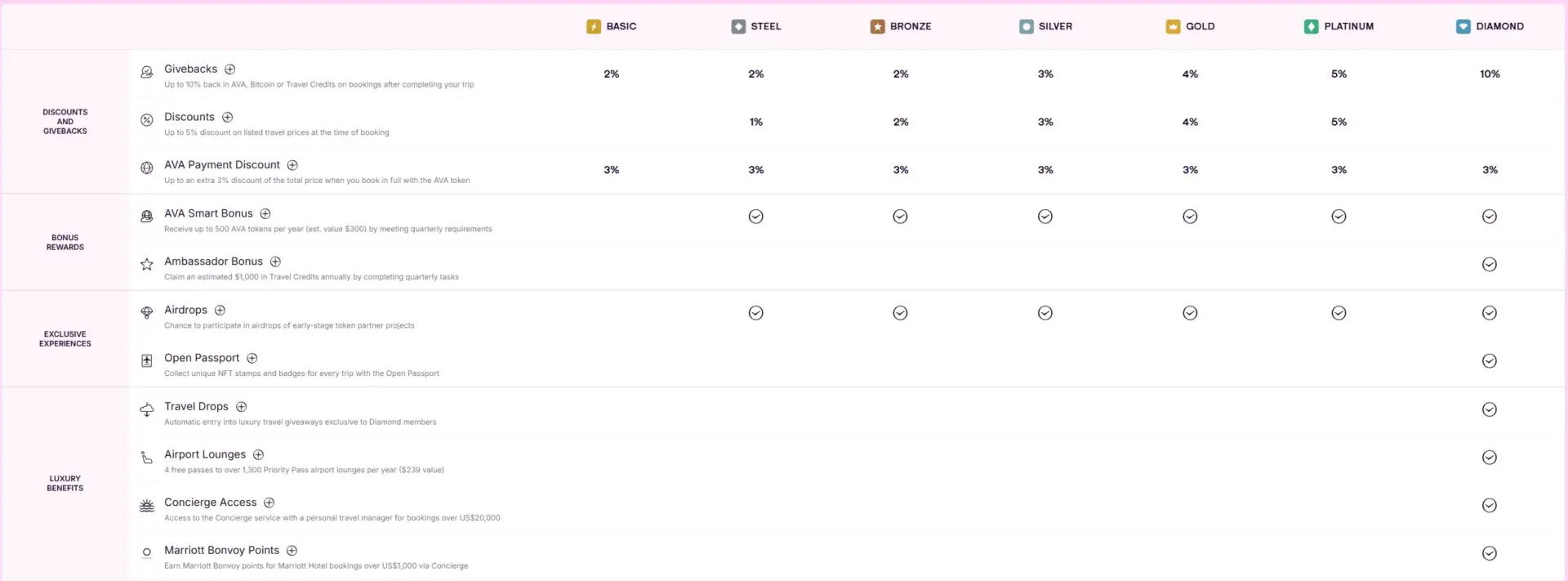Select the SILVER tier column header

point(1046,27)
